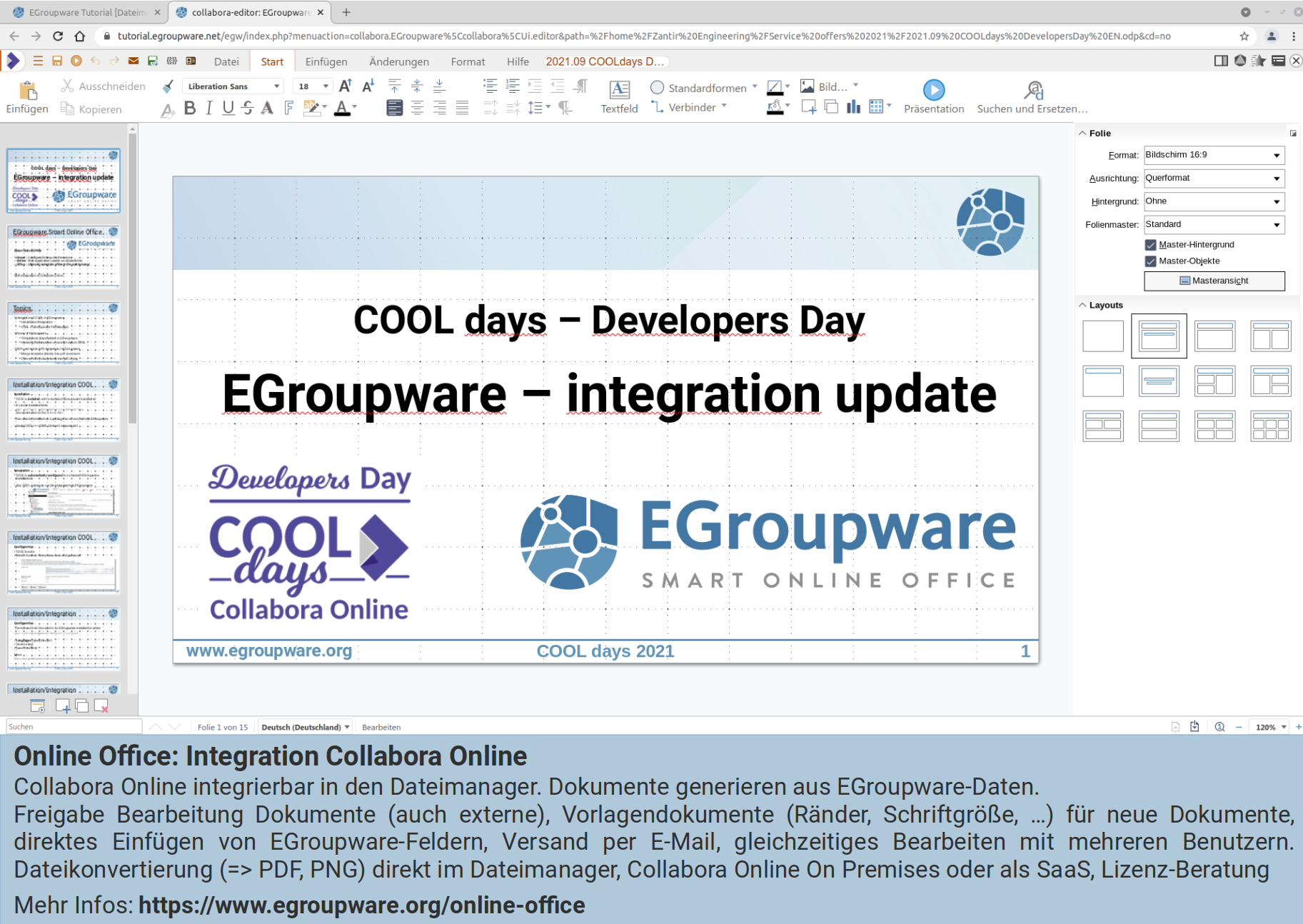The height and width of the screenshot is (924, 1303).
Task: Toggle the sidebar panel icon at top right
Action: click(1221, 61)
